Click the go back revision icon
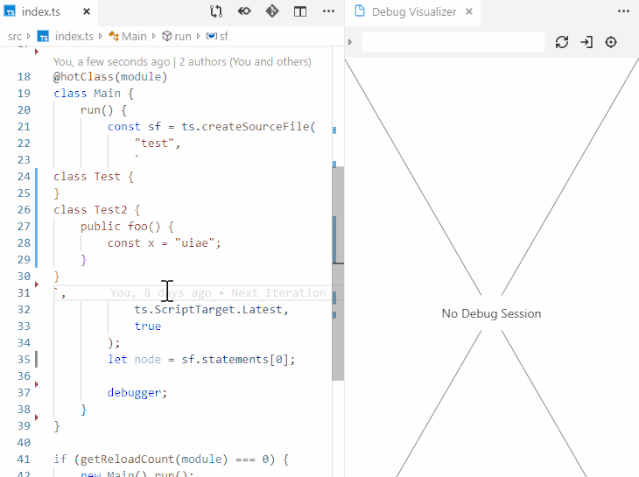The image size is (639, 477). [244, 11]
